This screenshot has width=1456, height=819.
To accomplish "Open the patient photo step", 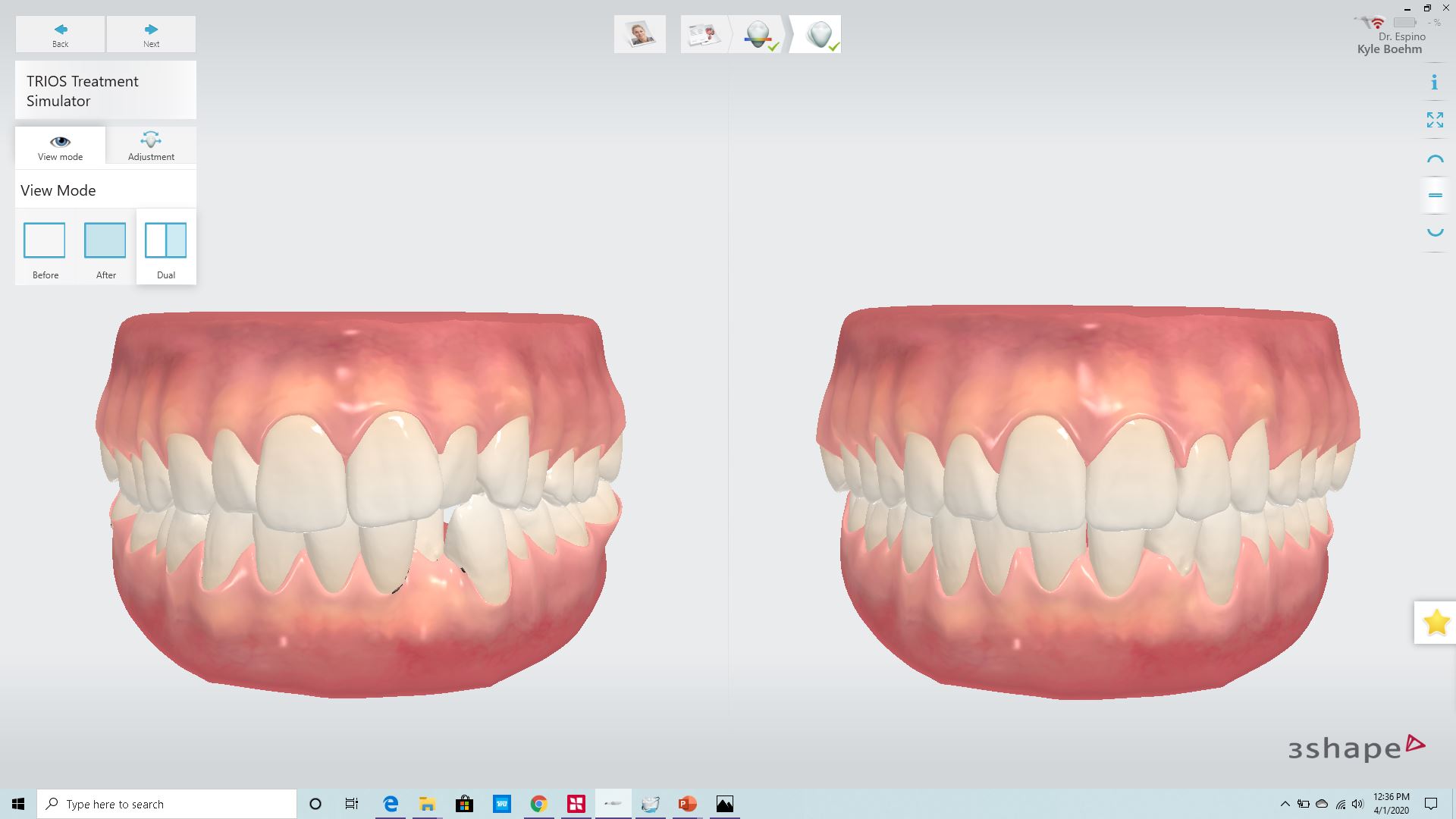I will 639,33.
